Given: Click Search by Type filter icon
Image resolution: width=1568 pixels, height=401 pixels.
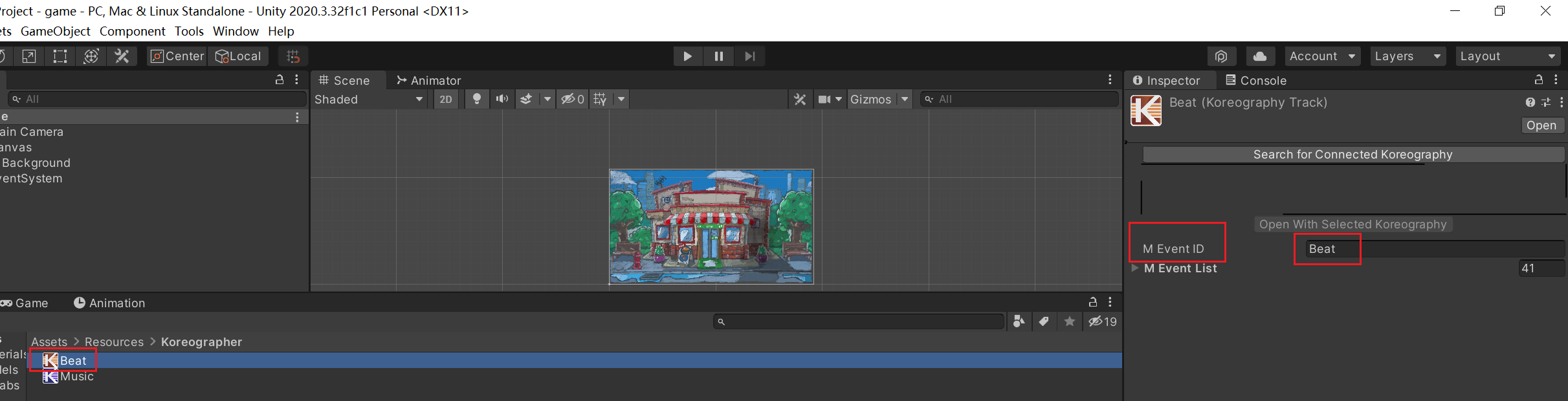Looking at the screenshot, I should pyautogui.click(x=1019, y=321).
